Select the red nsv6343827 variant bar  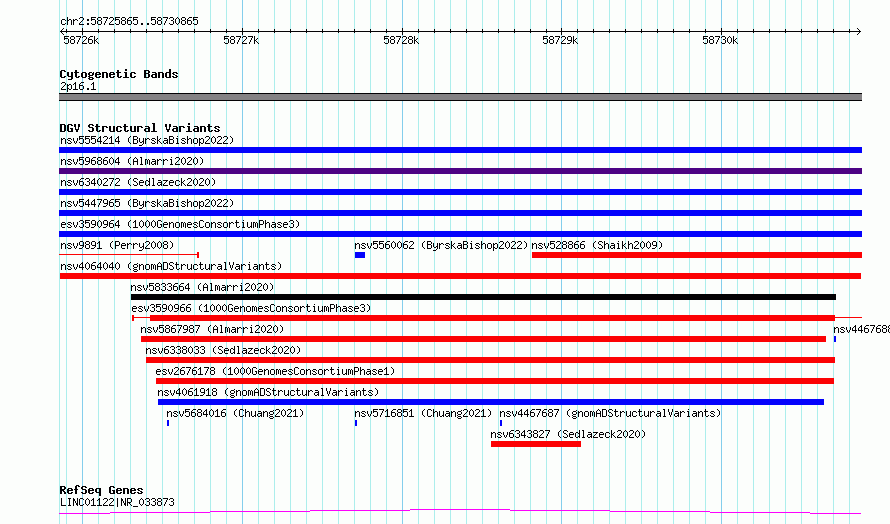click(x=536, y=444)
